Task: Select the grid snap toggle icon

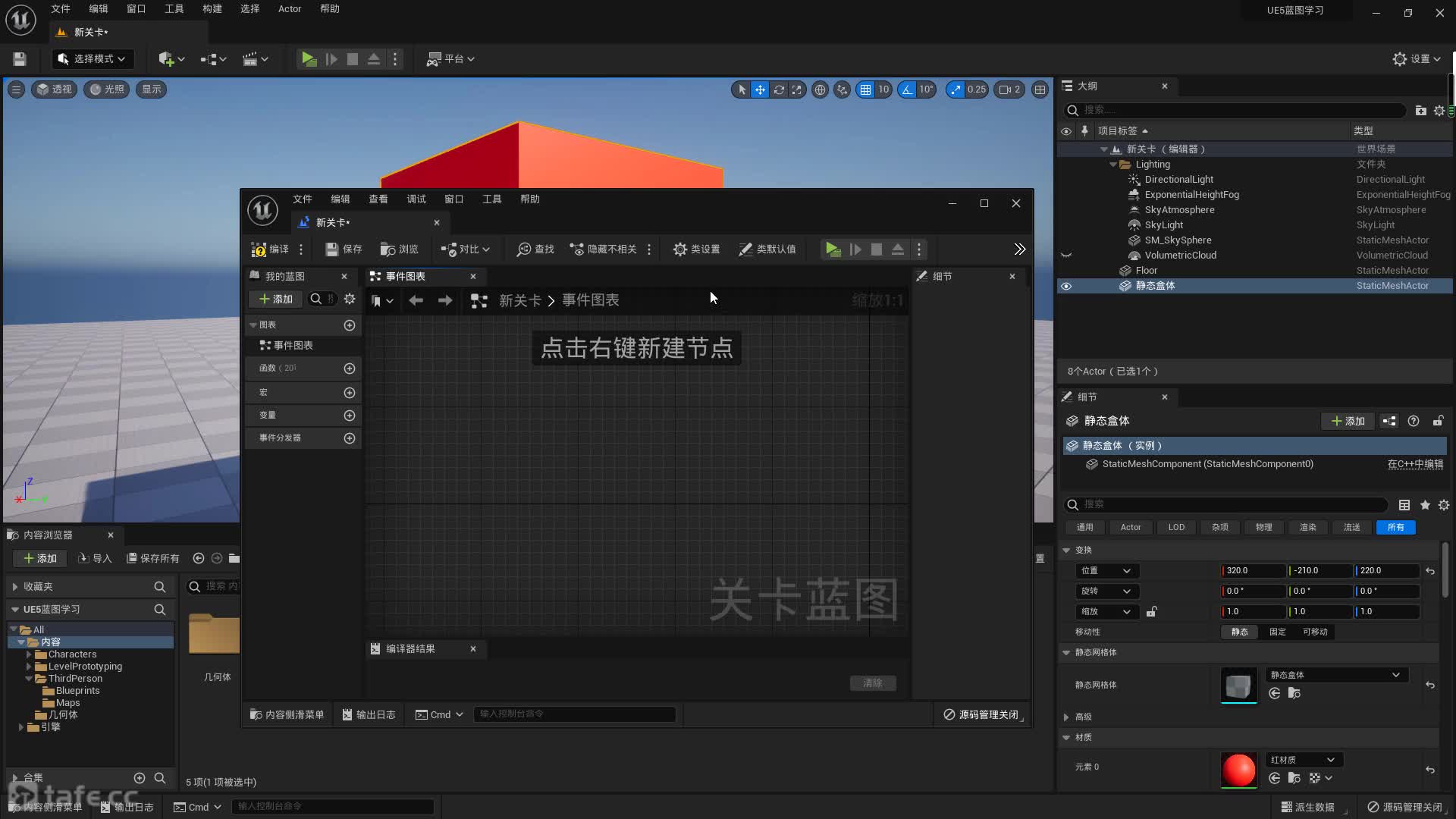Action: point(863,89)
